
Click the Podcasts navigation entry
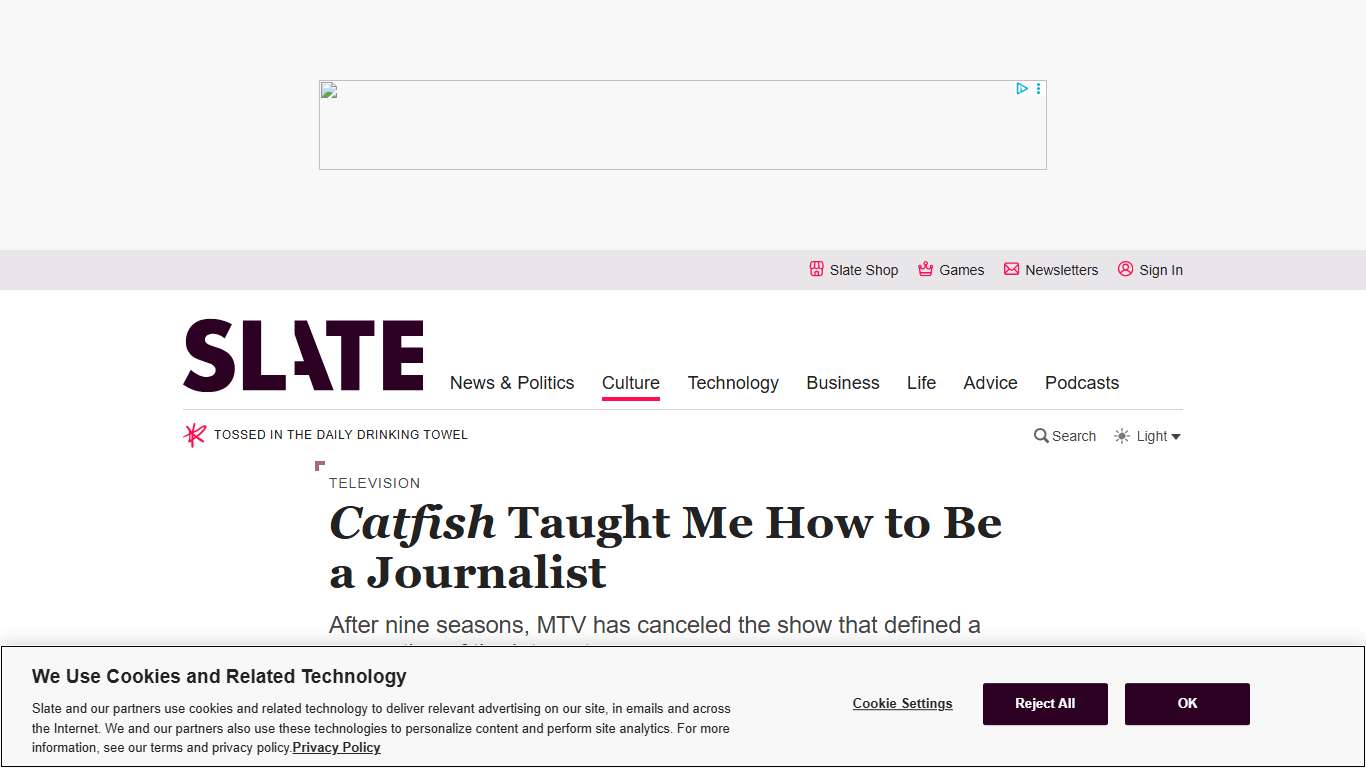pos(1082,383)
